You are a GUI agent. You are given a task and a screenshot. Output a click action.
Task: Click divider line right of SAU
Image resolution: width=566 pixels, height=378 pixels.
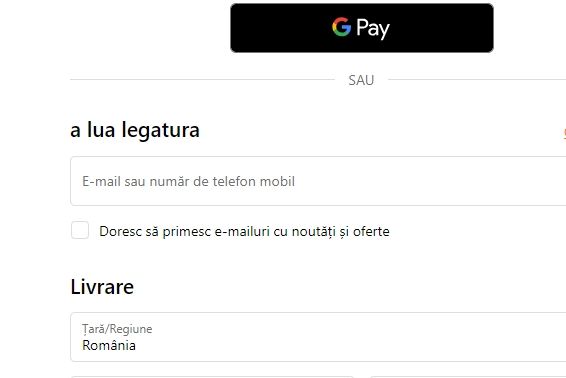[477, 79]
